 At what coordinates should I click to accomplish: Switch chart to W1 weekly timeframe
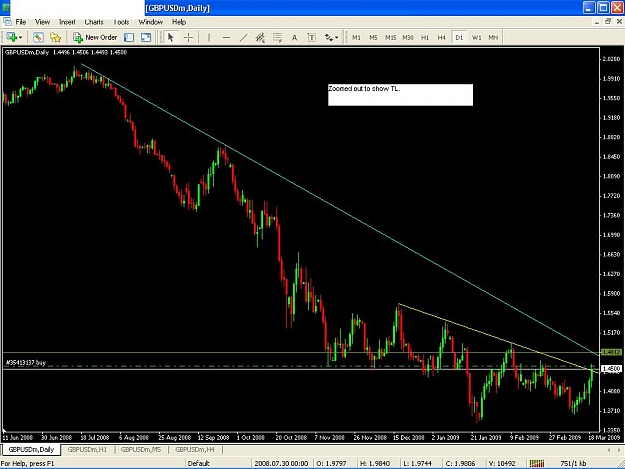coord(476,37)
